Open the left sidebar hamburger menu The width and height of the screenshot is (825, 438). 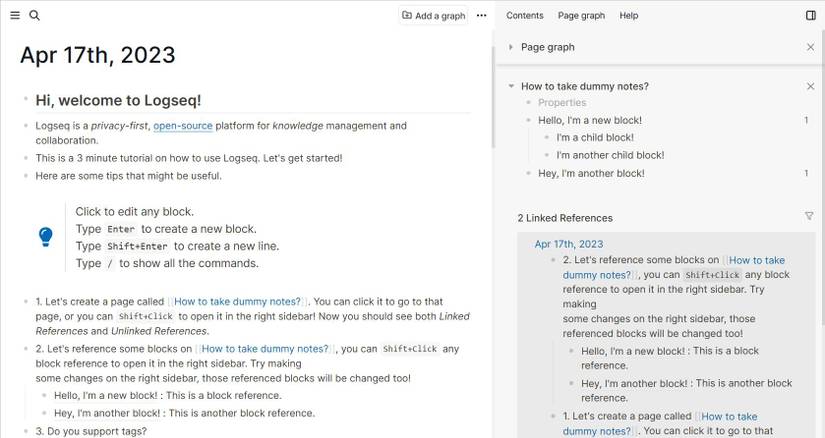click(15, 15)
